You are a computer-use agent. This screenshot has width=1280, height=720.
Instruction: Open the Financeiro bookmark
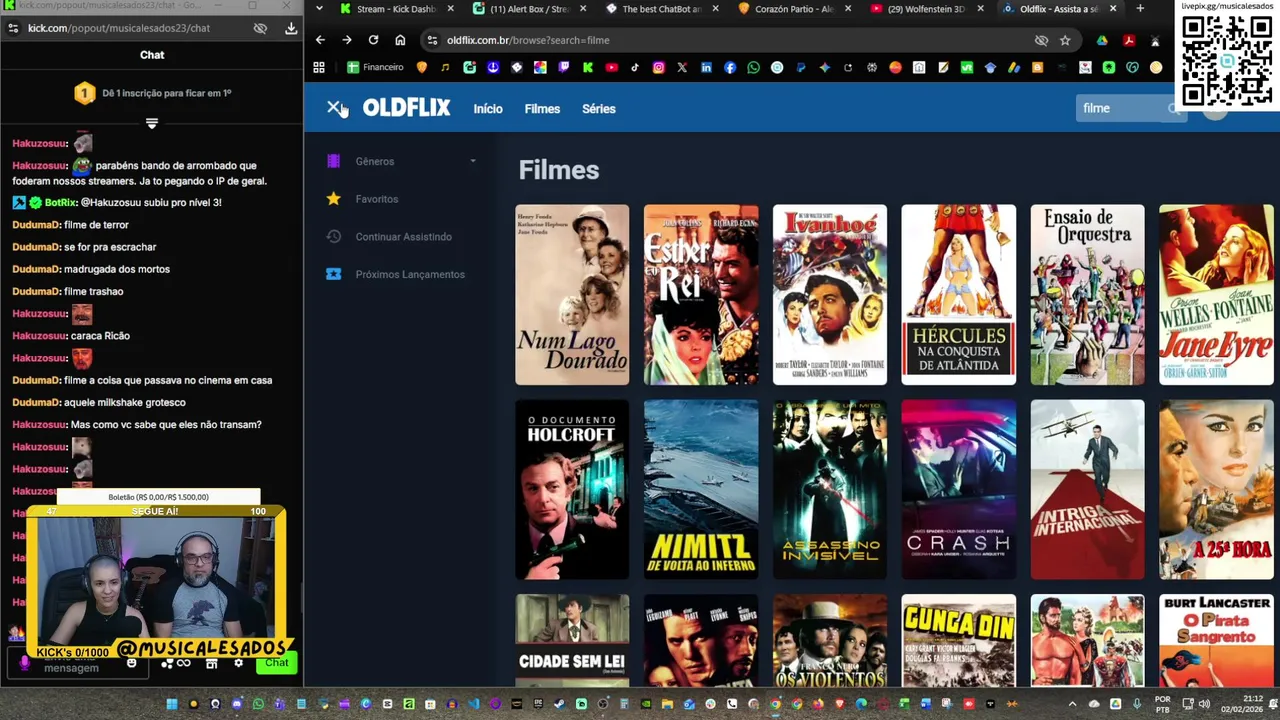tap(375, 67)
